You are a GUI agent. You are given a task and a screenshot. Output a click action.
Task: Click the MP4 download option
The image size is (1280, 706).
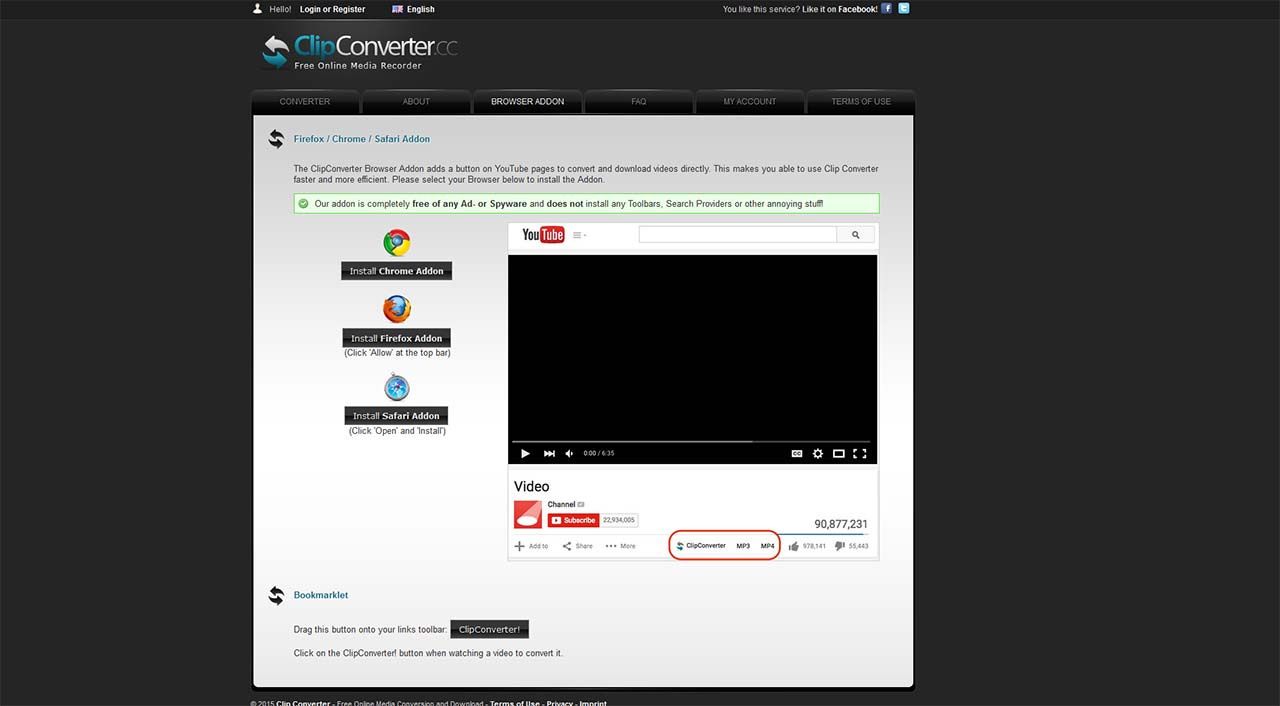click(768, 546)
